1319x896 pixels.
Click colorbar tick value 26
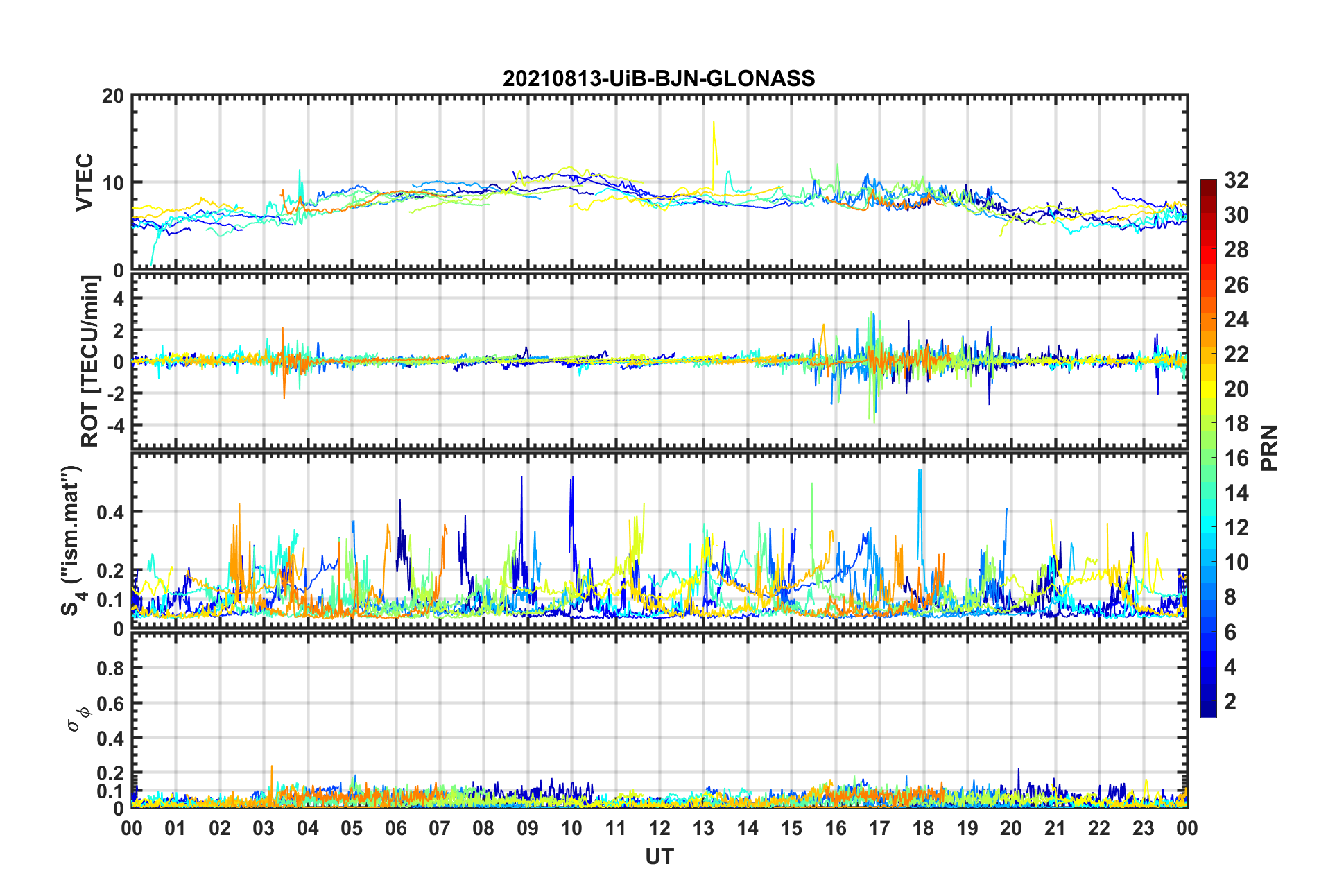click(x=1236, y=284)
